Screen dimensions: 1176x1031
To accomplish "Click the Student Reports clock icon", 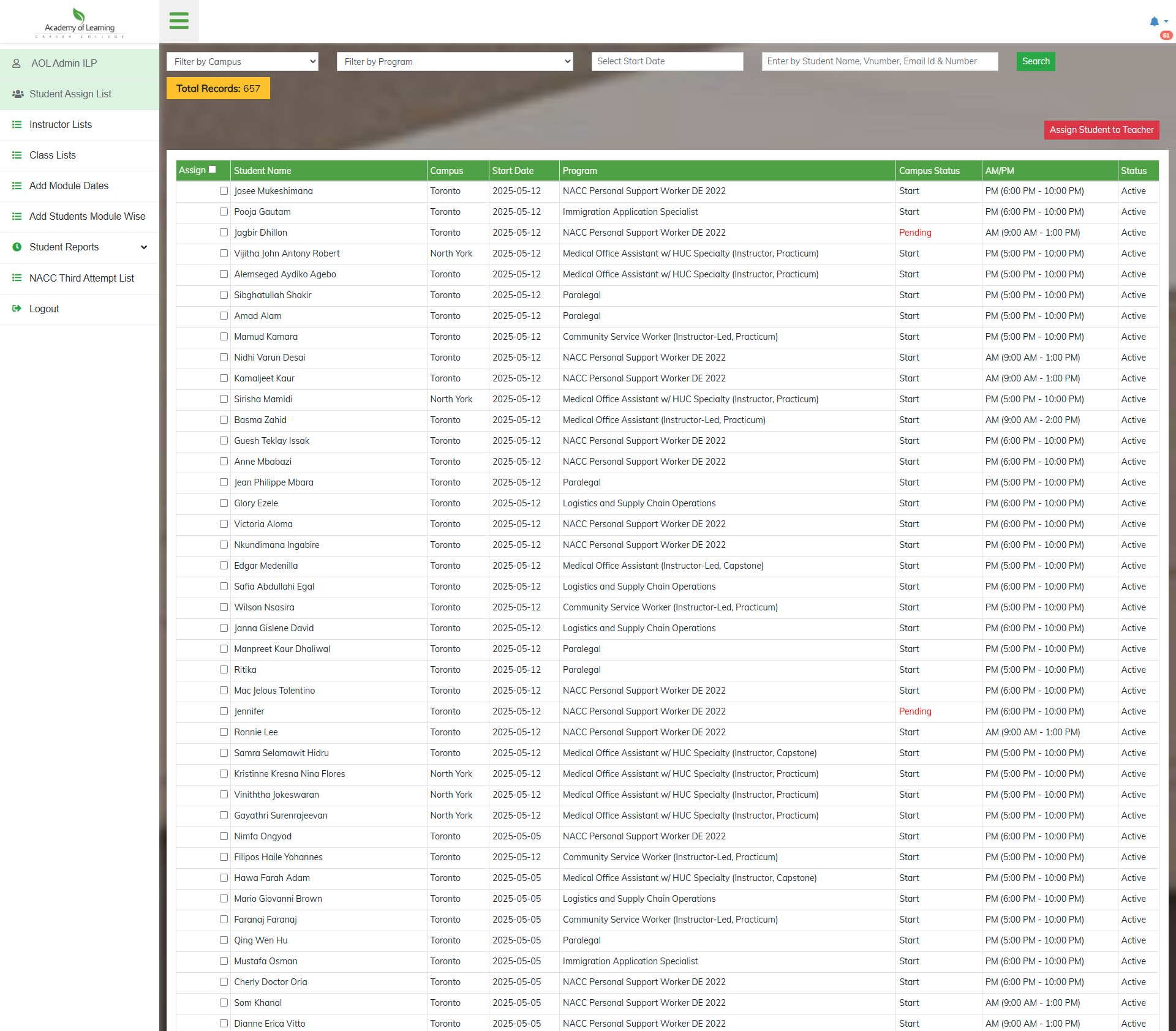I will click(17, 247).
